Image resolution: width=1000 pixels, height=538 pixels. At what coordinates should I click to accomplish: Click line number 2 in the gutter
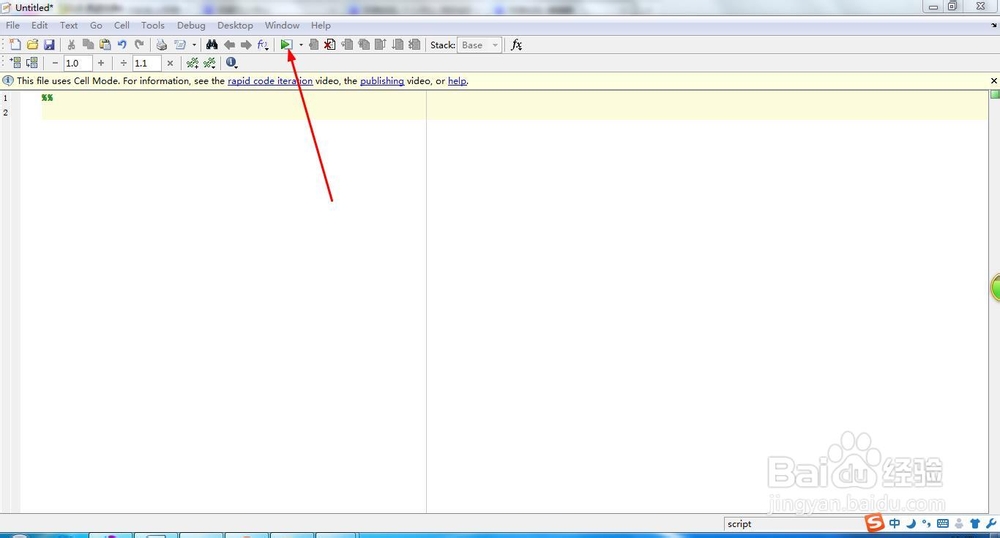(6, 112)
